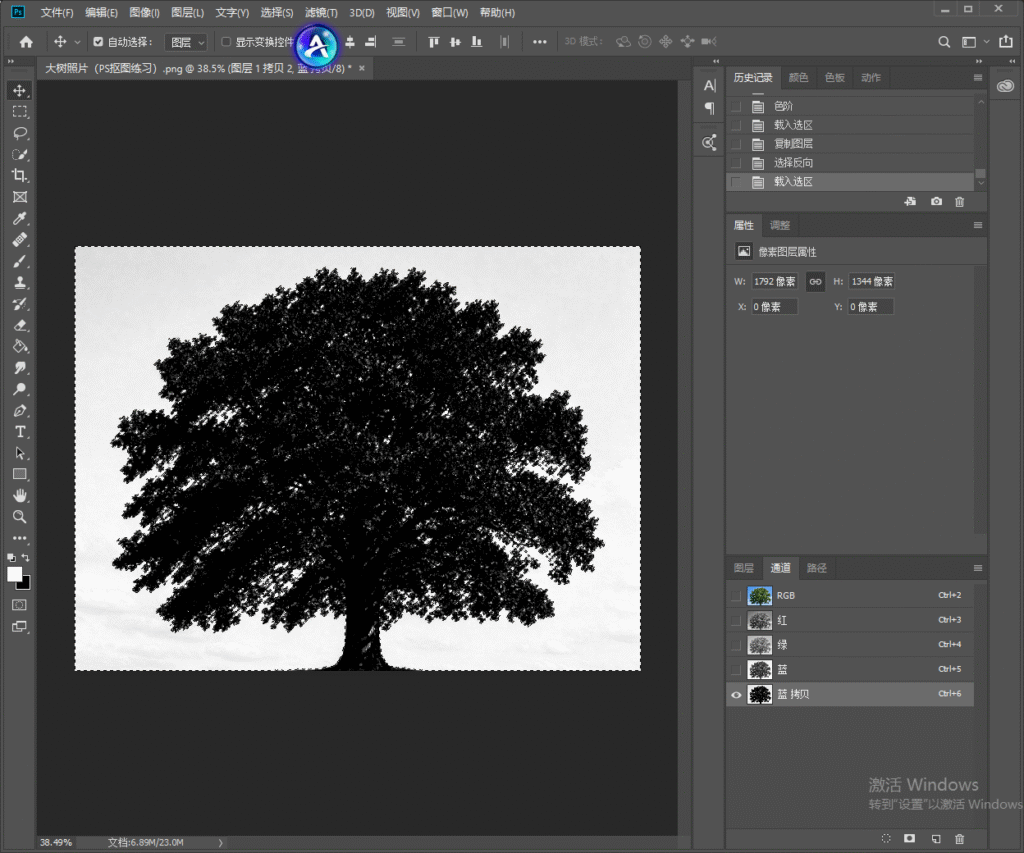Open the 滤镜(T) menu
The image size is (1024, 853).
pos(321,12)
